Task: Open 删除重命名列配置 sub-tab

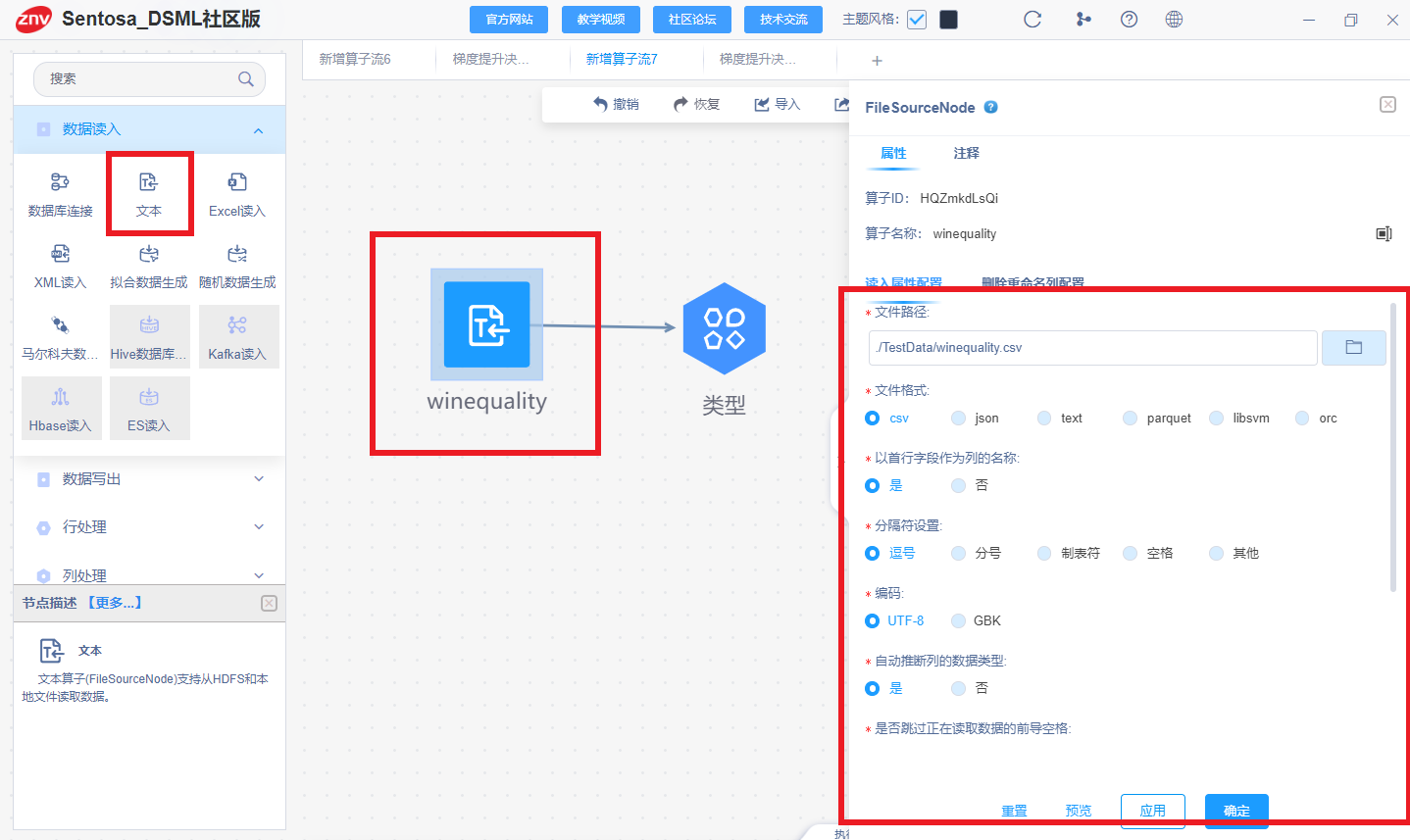Action: (x=1032, y=282)
